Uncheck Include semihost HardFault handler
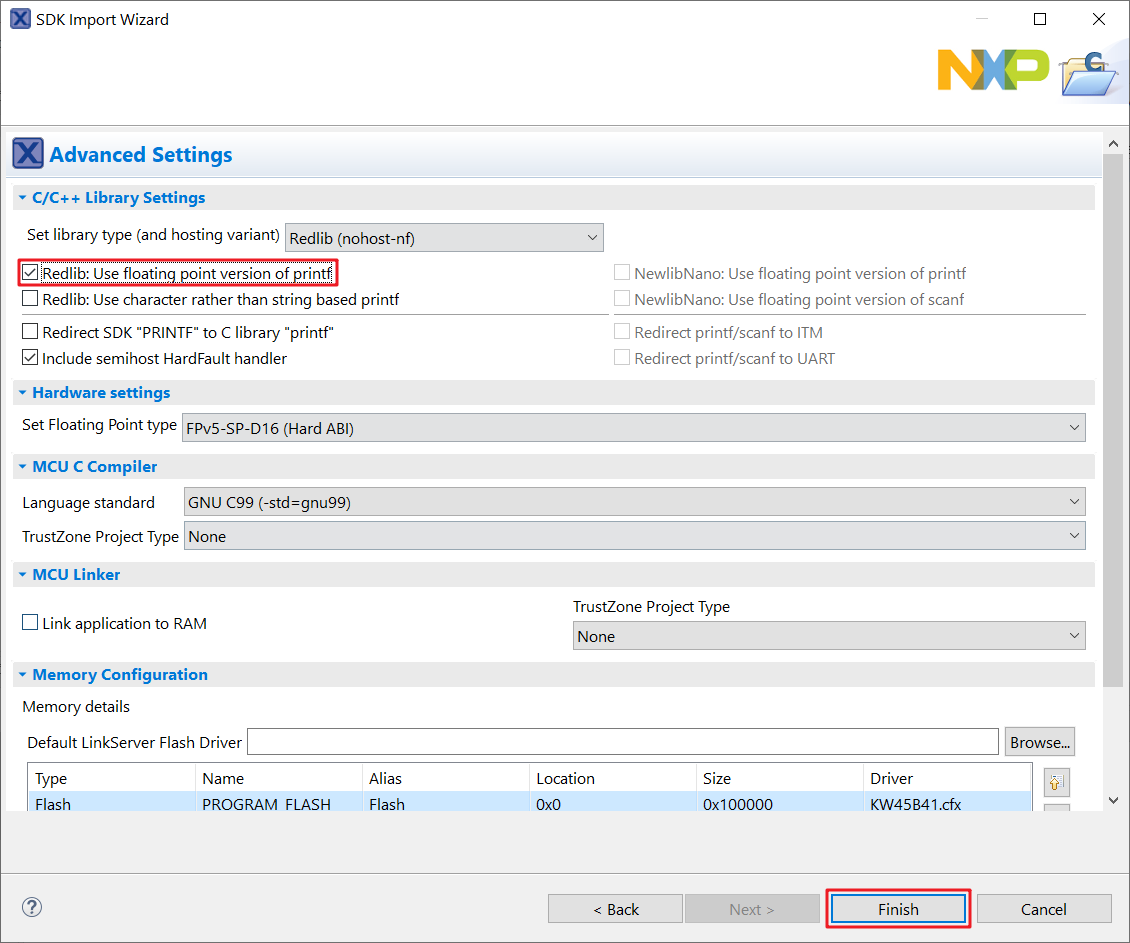 (x=31, y=358)
